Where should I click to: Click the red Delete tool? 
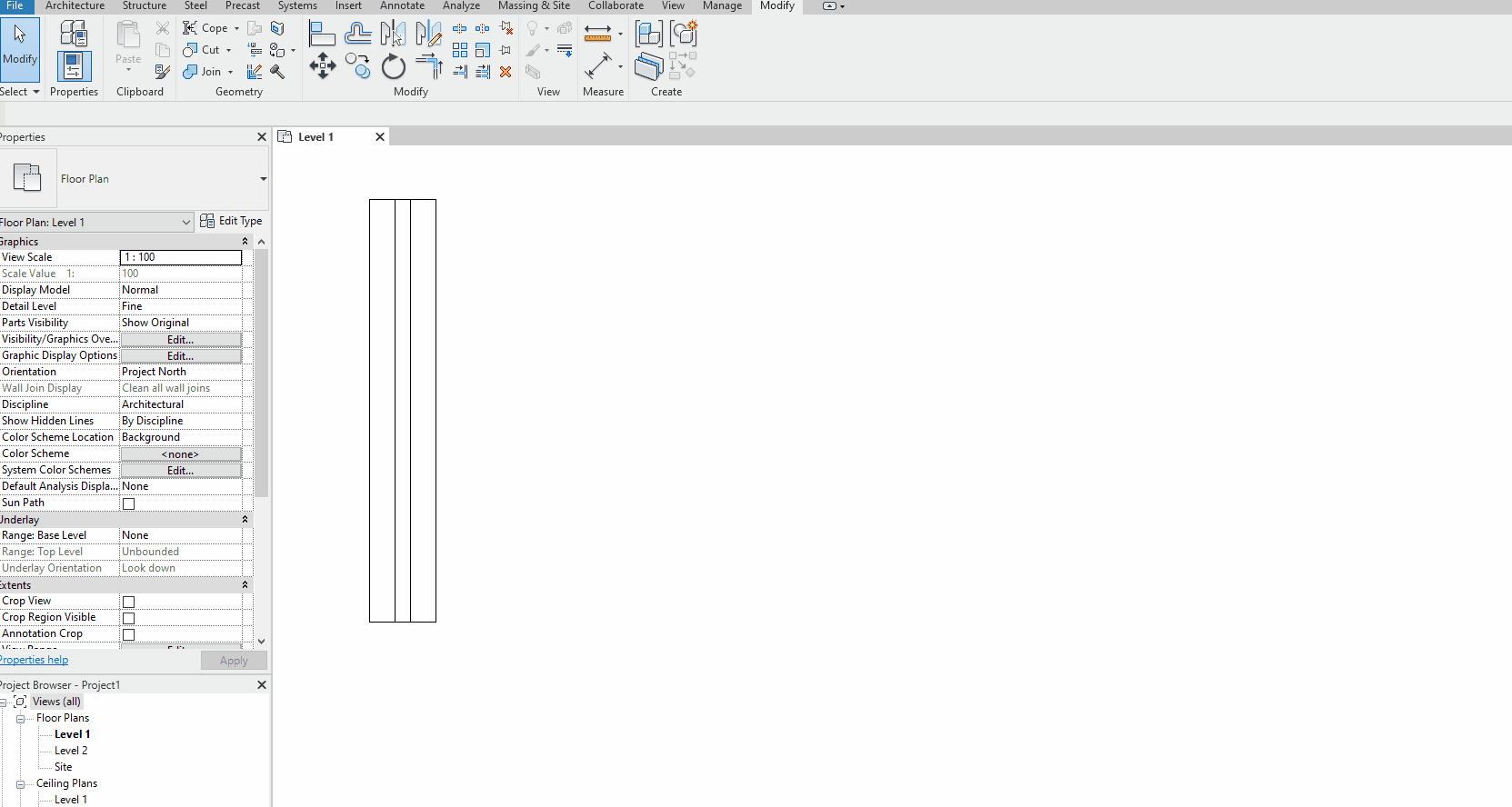506,72
